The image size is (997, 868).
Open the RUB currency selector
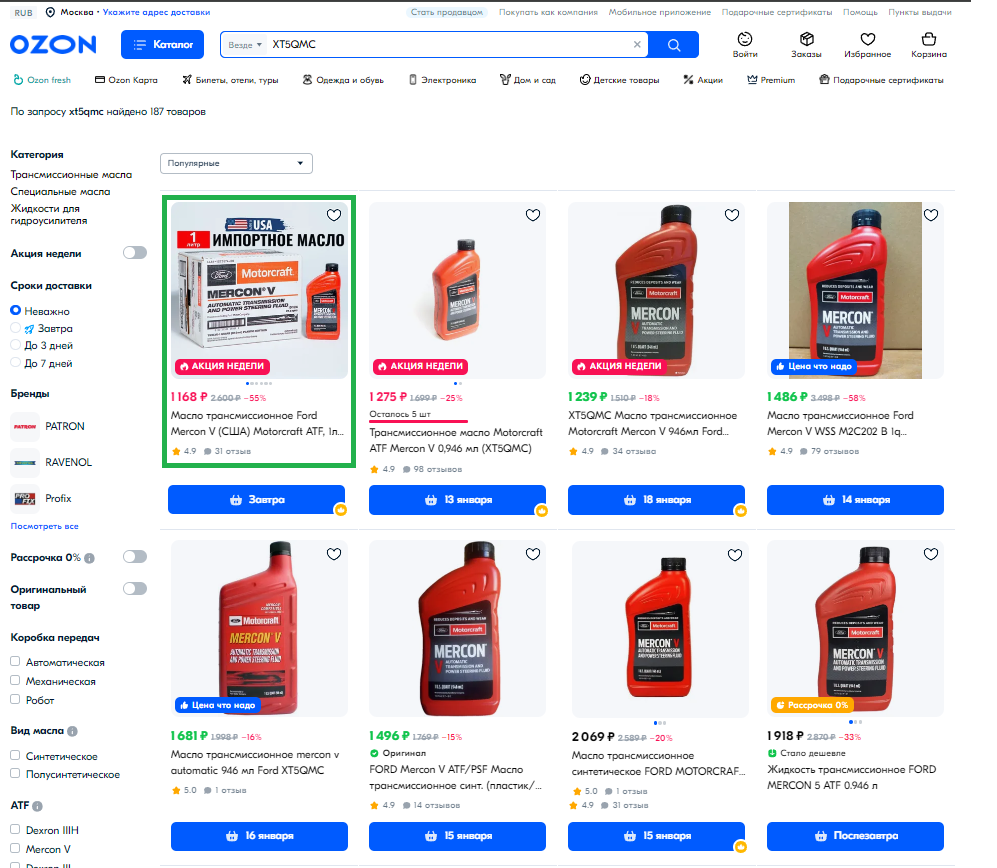24,13
